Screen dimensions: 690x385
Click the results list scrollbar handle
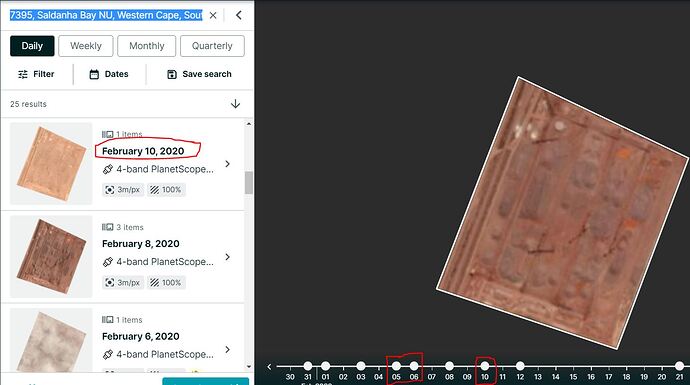pos(249,183)
